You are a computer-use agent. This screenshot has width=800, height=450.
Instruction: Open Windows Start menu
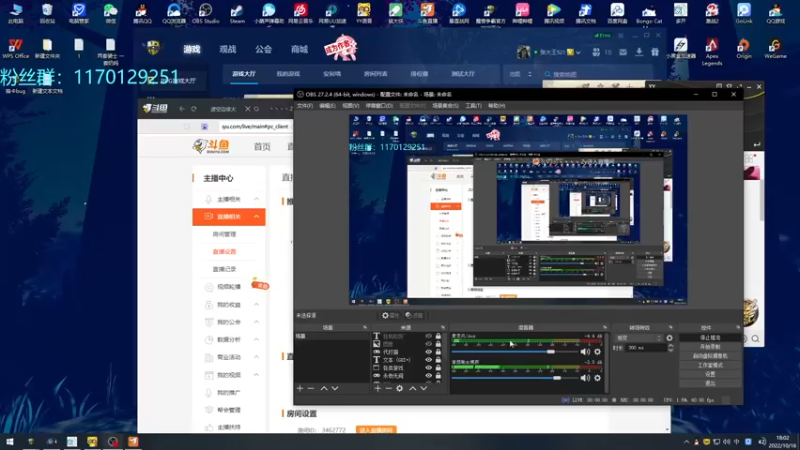[10, 441]
